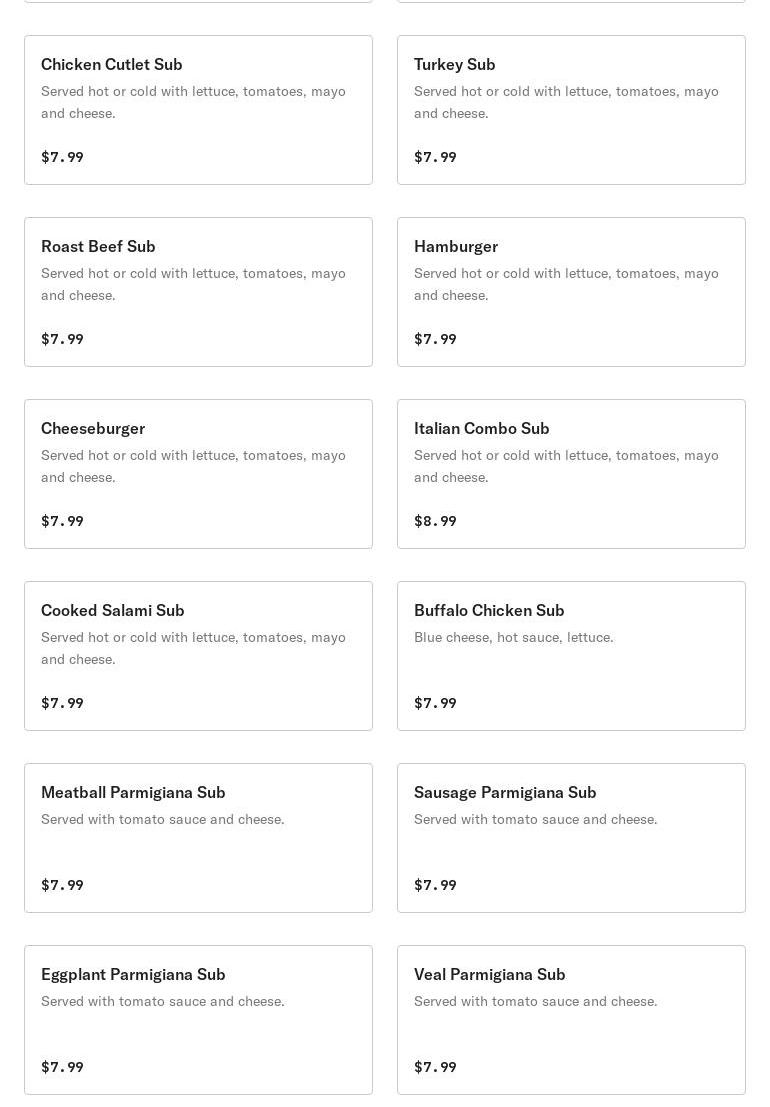
Task: Open the Cheeseburger item card
Action: click(x=198, y=474)
